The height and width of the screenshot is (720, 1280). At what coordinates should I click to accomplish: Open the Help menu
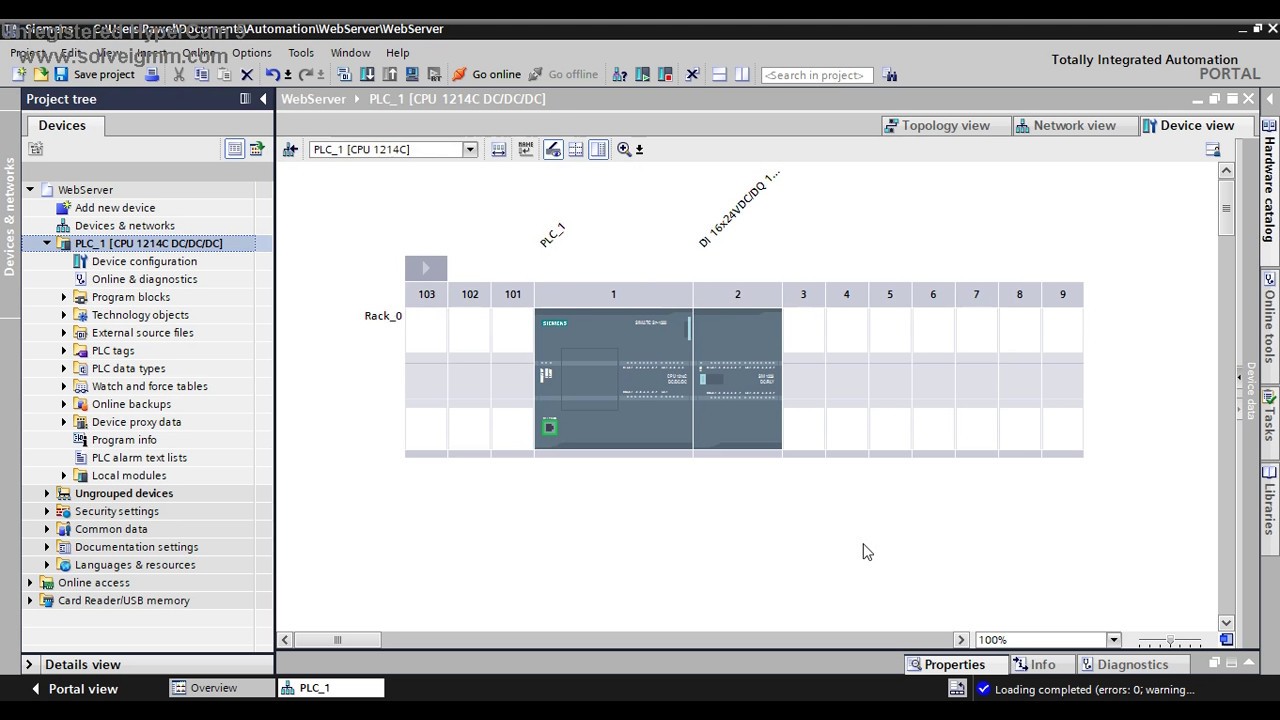[397, 53]
